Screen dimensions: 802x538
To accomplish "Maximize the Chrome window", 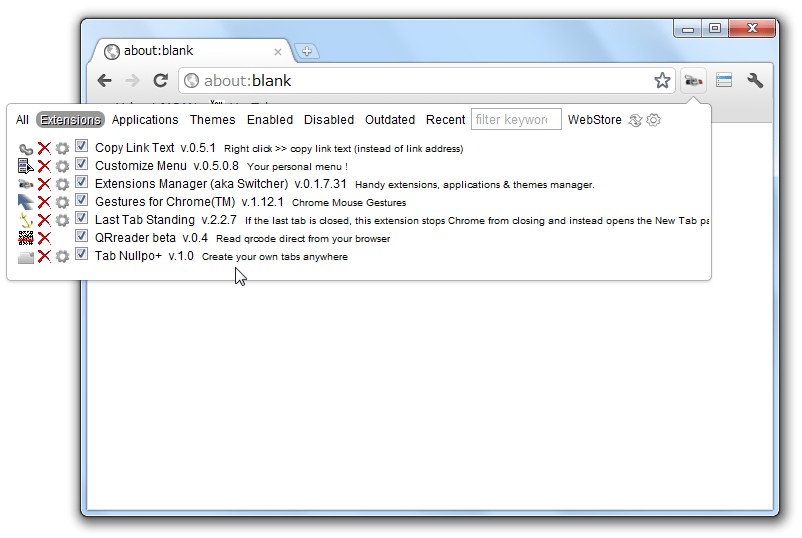I will point(715,28).
